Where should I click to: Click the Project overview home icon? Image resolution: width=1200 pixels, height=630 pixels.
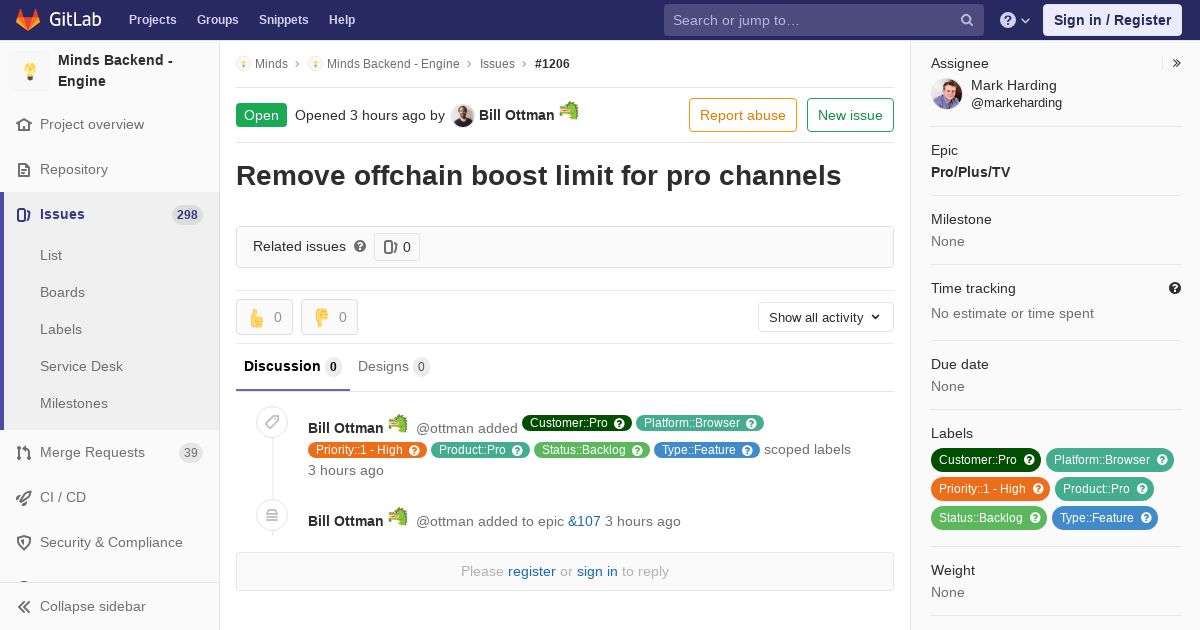(24, 125)
